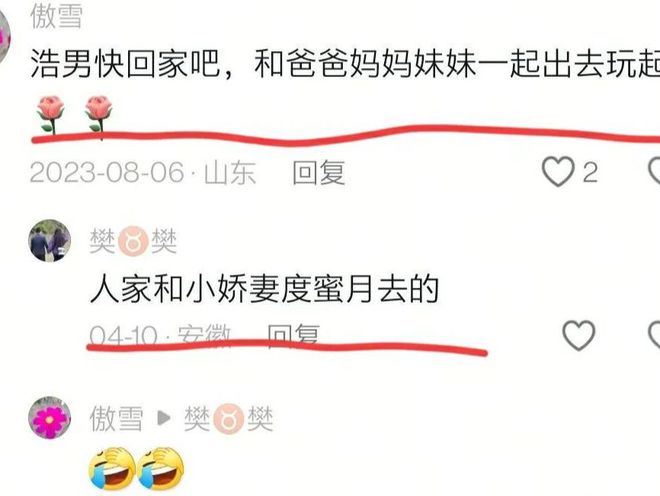Click the reply arrow between 傲雪 and 樊樊

pos(163,418)
